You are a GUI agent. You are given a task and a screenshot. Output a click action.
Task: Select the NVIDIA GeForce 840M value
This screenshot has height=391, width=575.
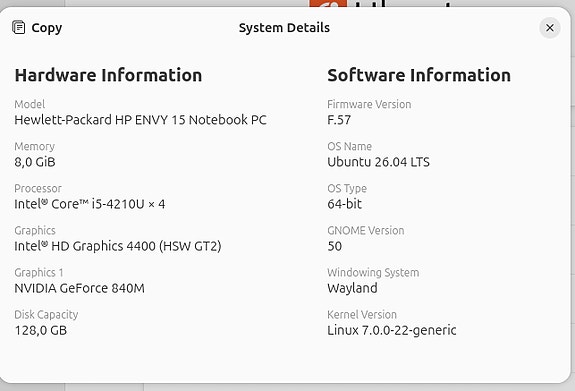point(80,288)
